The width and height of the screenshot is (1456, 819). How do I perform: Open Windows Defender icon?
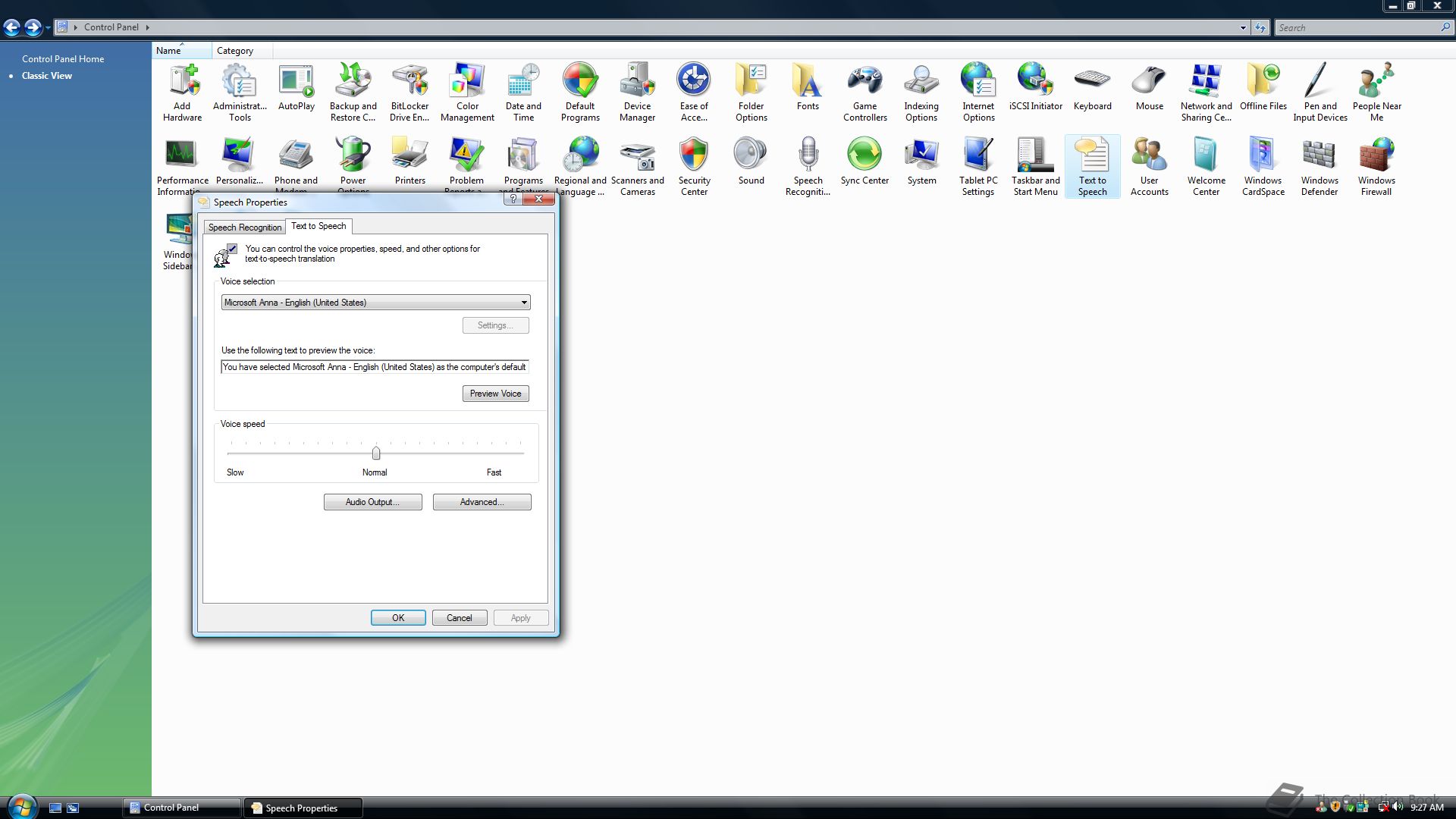point(1319,166)
